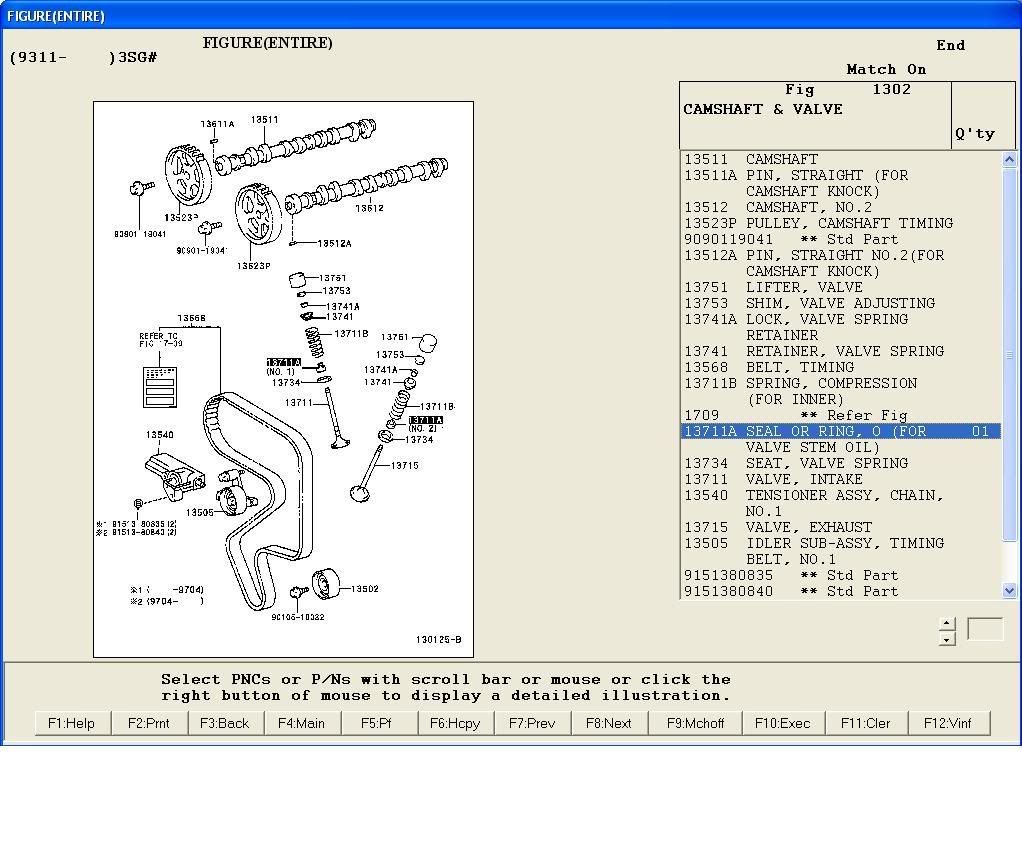Advance with the F8:Next button

609,723
